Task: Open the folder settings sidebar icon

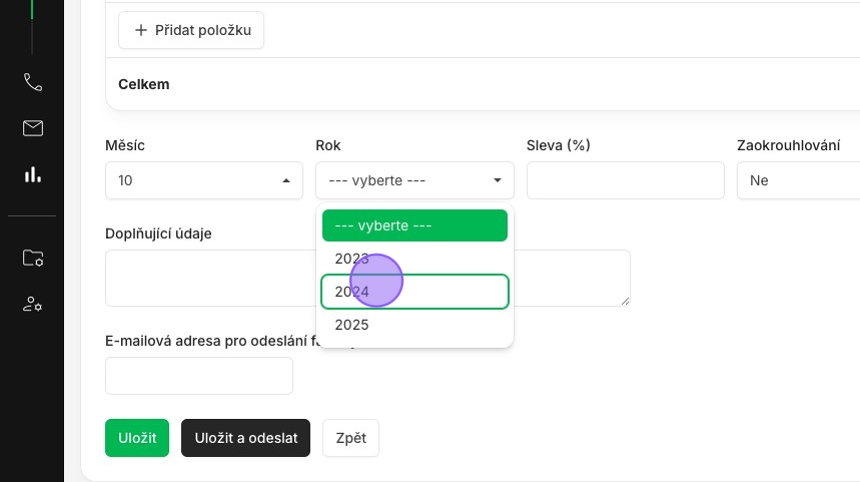Action: point(33,258)
